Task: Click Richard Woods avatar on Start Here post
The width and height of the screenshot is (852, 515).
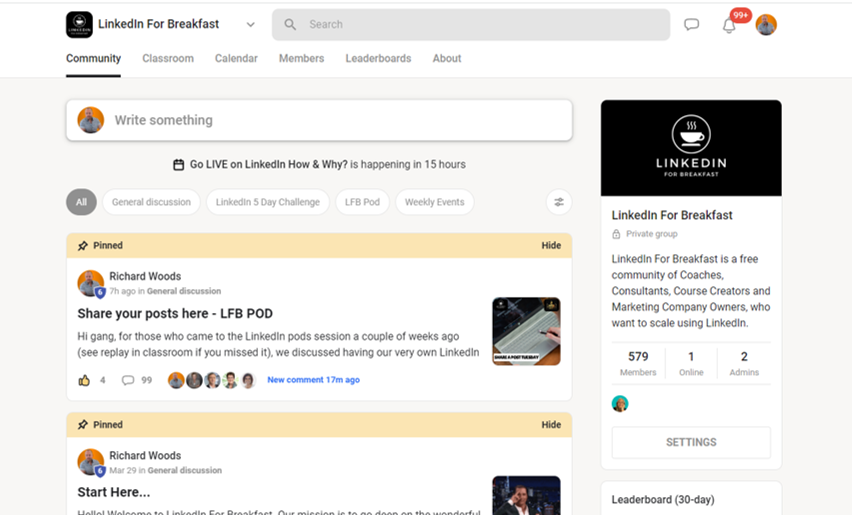Action: (91, 462)
